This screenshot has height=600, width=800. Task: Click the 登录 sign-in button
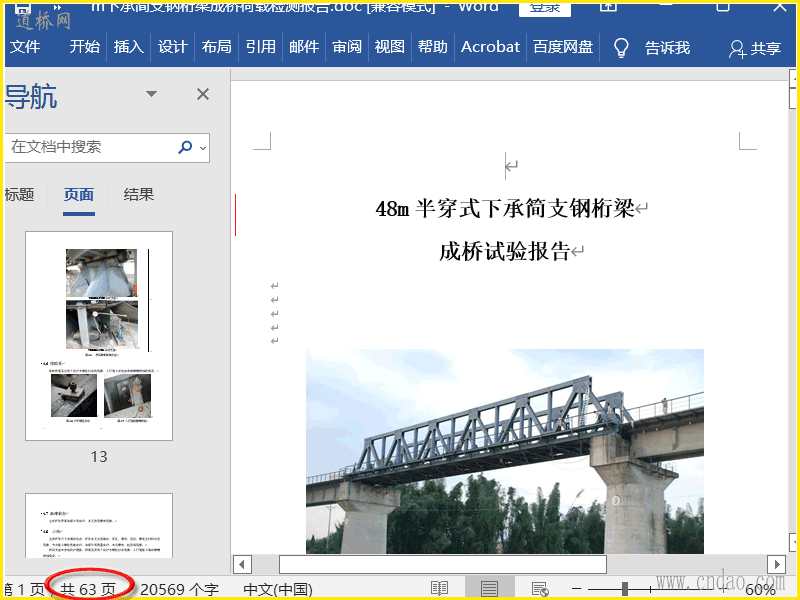click(544, 9)
